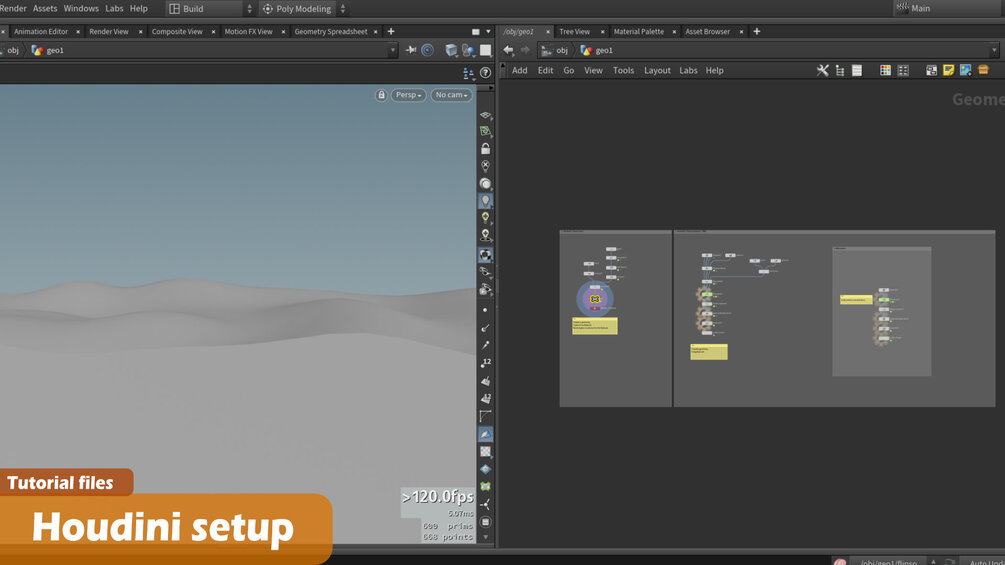The height and width of the screenshot is (565, 1005).
Task: Open the Tool Menu wrench icon
Action: pyautogui.click(x=822, y=70)
